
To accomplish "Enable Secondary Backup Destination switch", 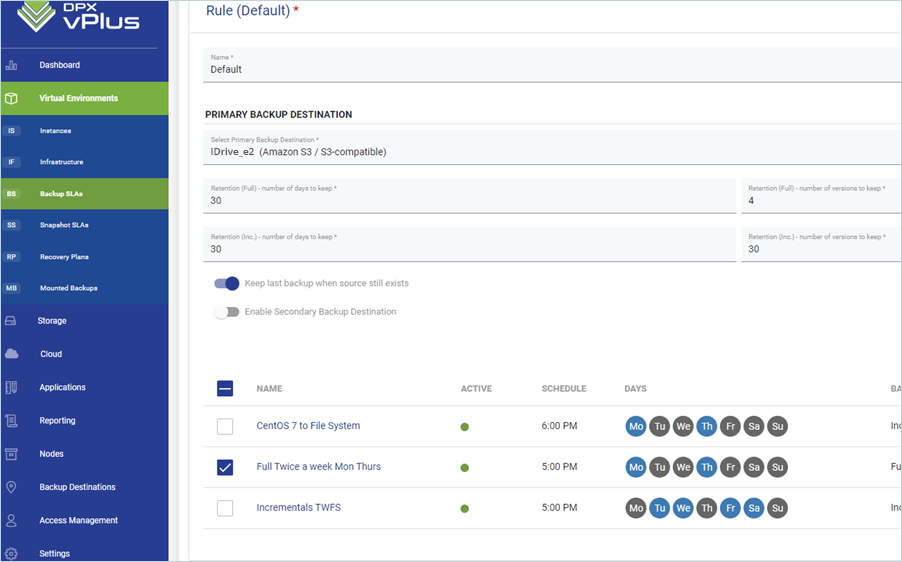I will pos(227,312).
